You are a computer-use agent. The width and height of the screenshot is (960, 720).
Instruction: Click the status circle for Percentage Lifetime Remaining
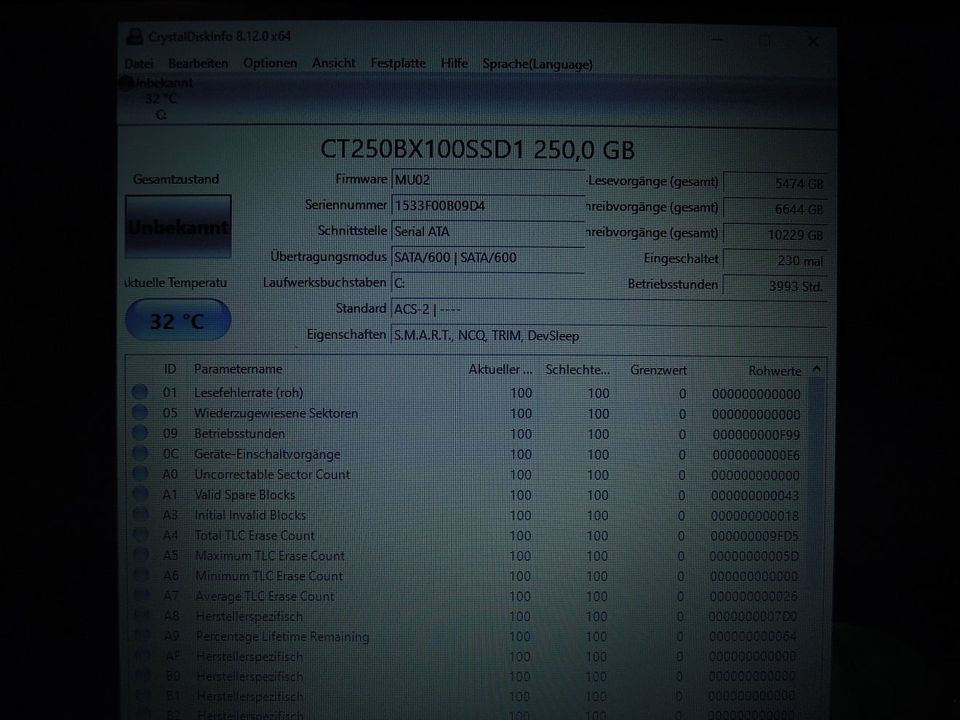(x=141, y=636)
